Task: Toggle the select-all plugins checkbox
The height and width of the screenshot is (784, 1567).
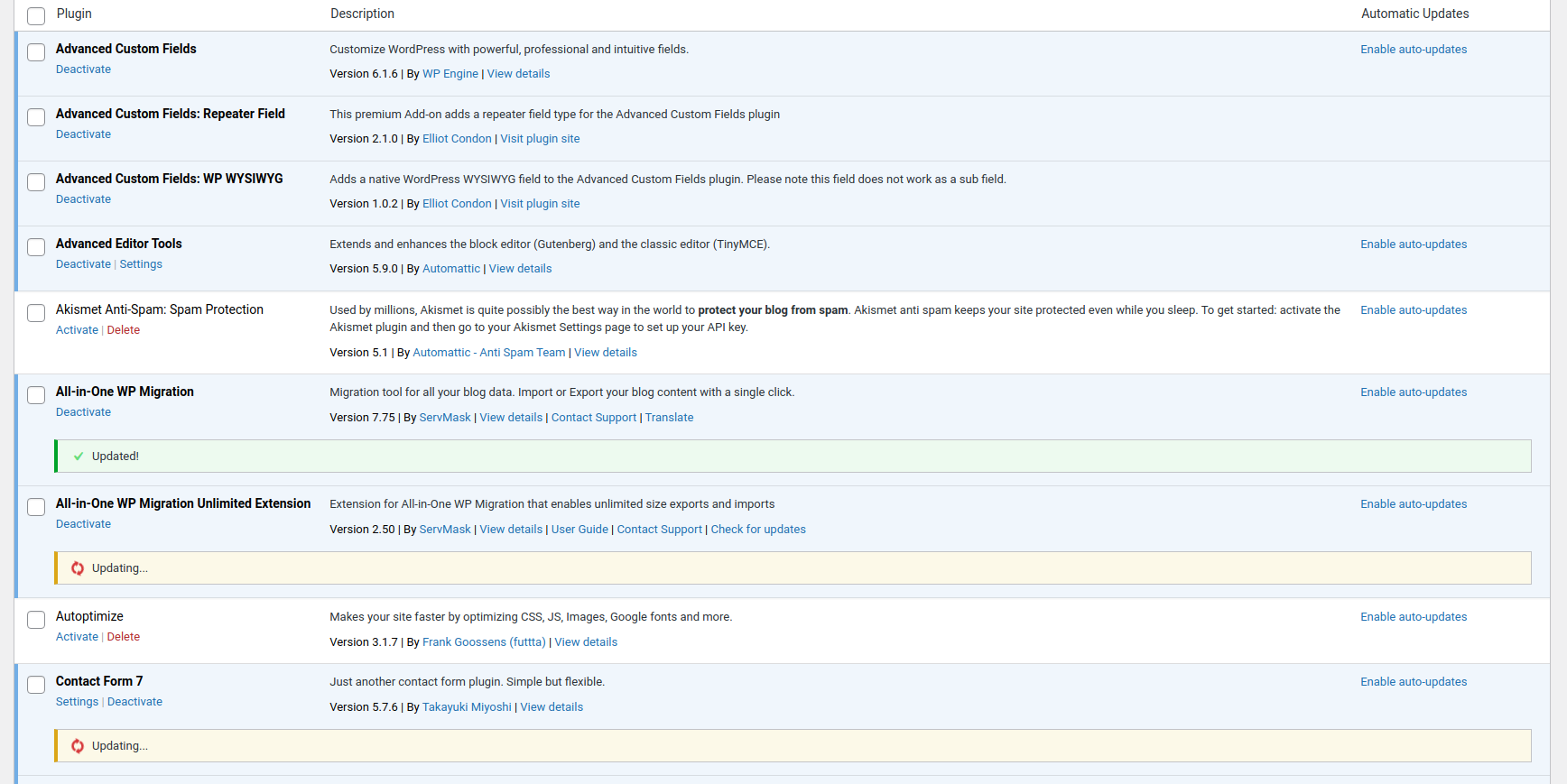Action: [36, 15]
